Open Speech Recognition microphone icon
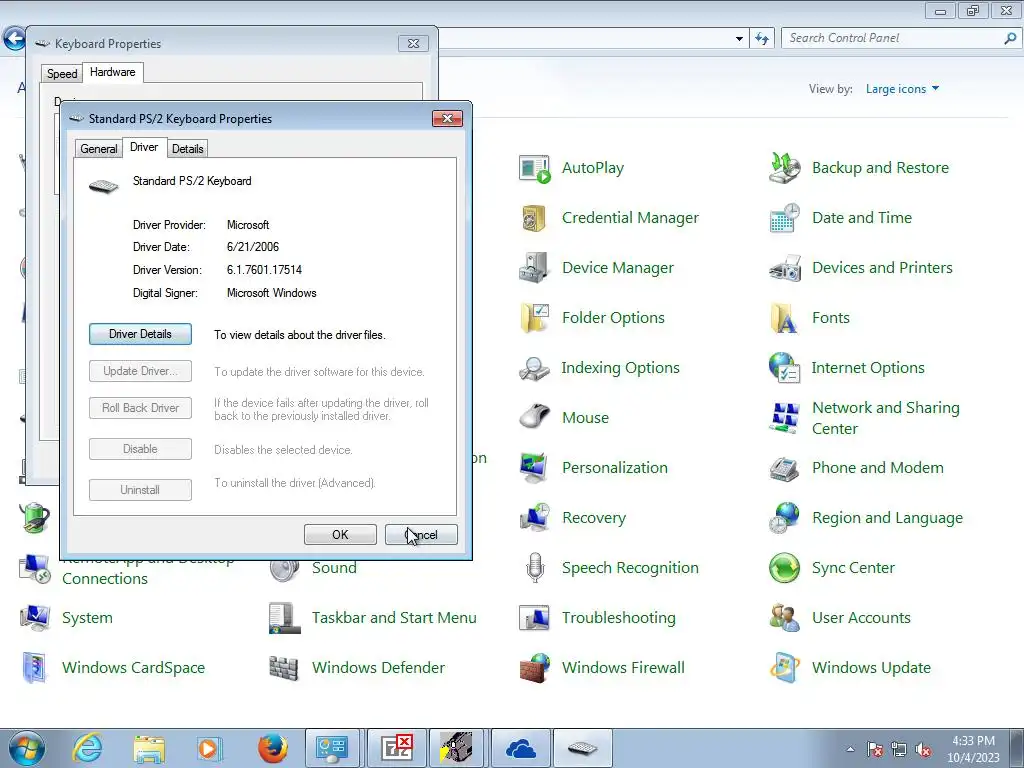The image size is (1024, 768). 534,568
